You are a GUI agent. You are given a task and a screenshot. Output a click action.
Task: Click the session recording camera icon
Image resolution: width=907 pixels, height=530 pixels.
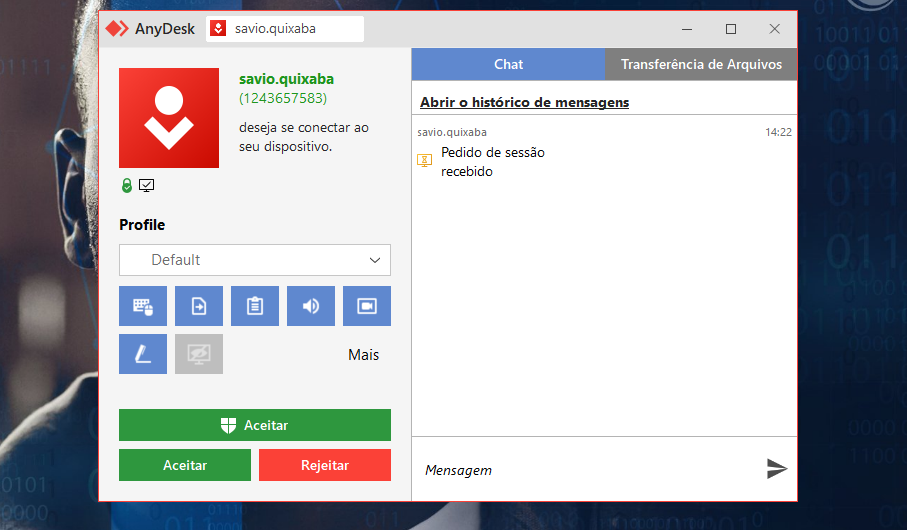pos(366,306)
